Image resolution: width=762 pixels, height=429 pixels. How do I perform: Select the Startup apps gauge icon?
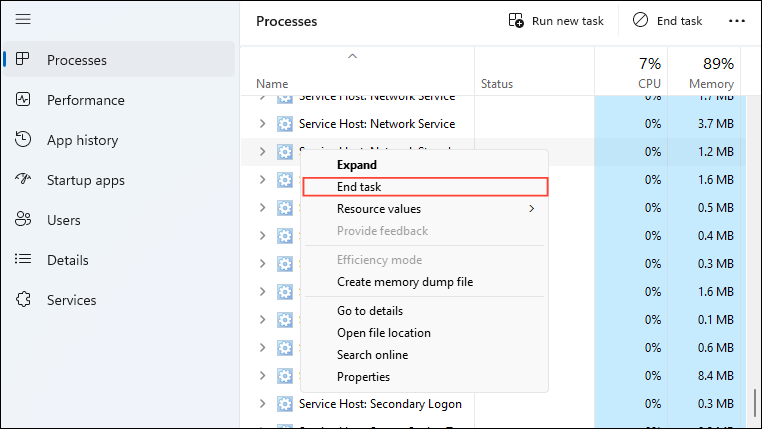(x=23, y=180)
